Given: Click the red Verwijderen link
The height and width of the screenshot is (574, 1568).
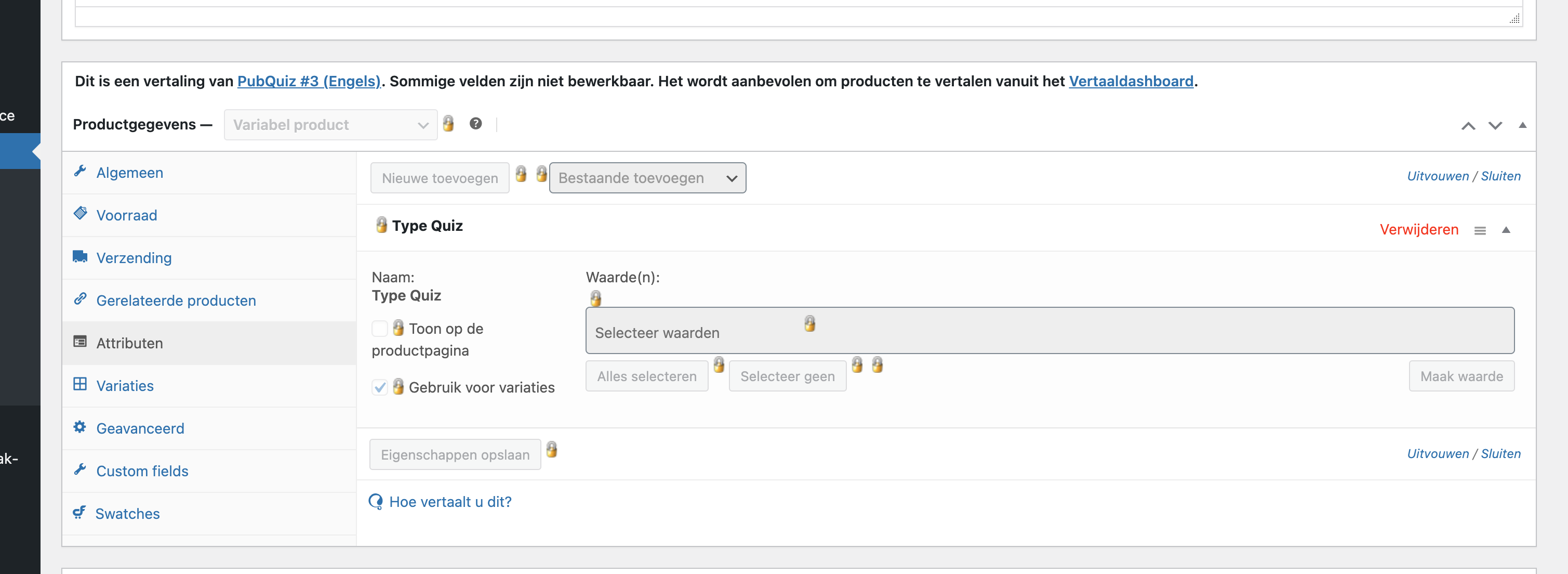Looking at the screenshot, I should point(1419,230).
